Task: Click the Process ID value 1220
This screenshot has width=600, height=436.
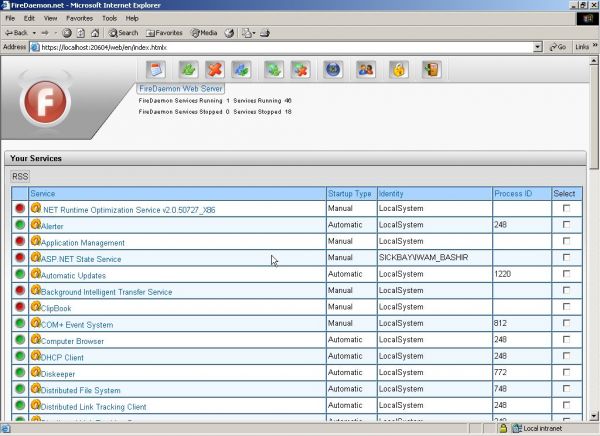Action: click(502, 274)
